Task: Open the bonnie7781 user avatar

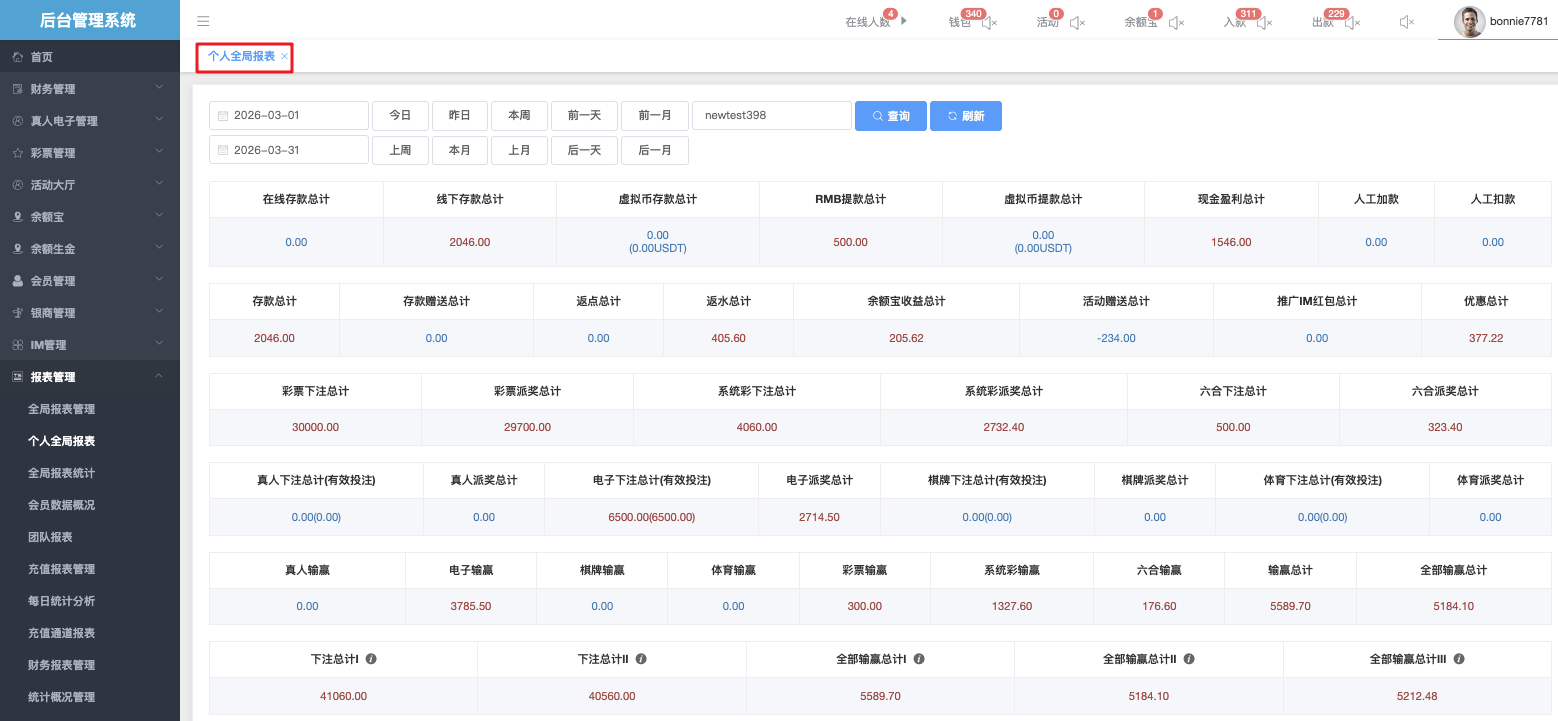Action: point(1468,22)
